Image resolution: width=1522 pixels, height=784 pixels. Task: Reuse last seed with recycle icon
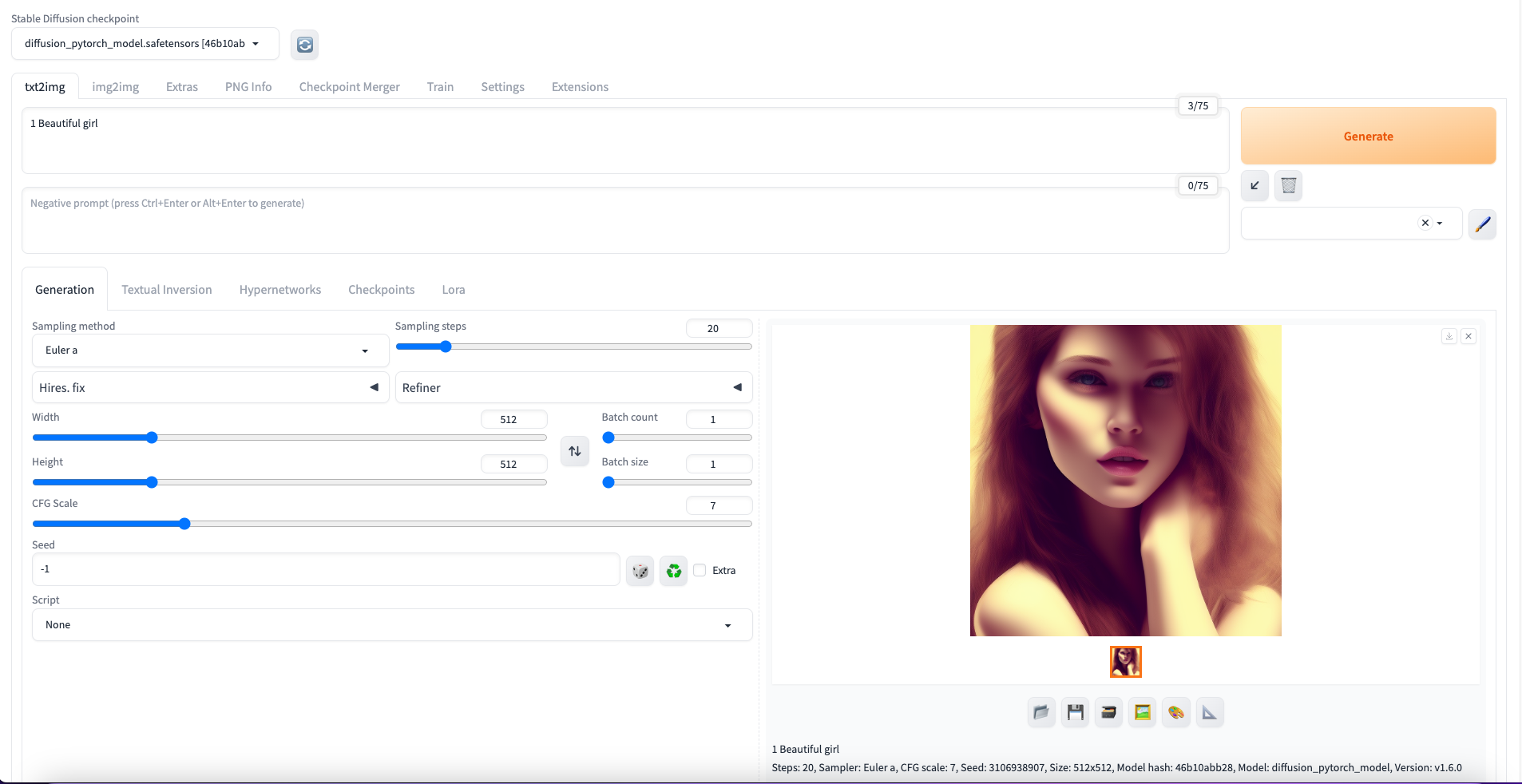coord(673,570)
